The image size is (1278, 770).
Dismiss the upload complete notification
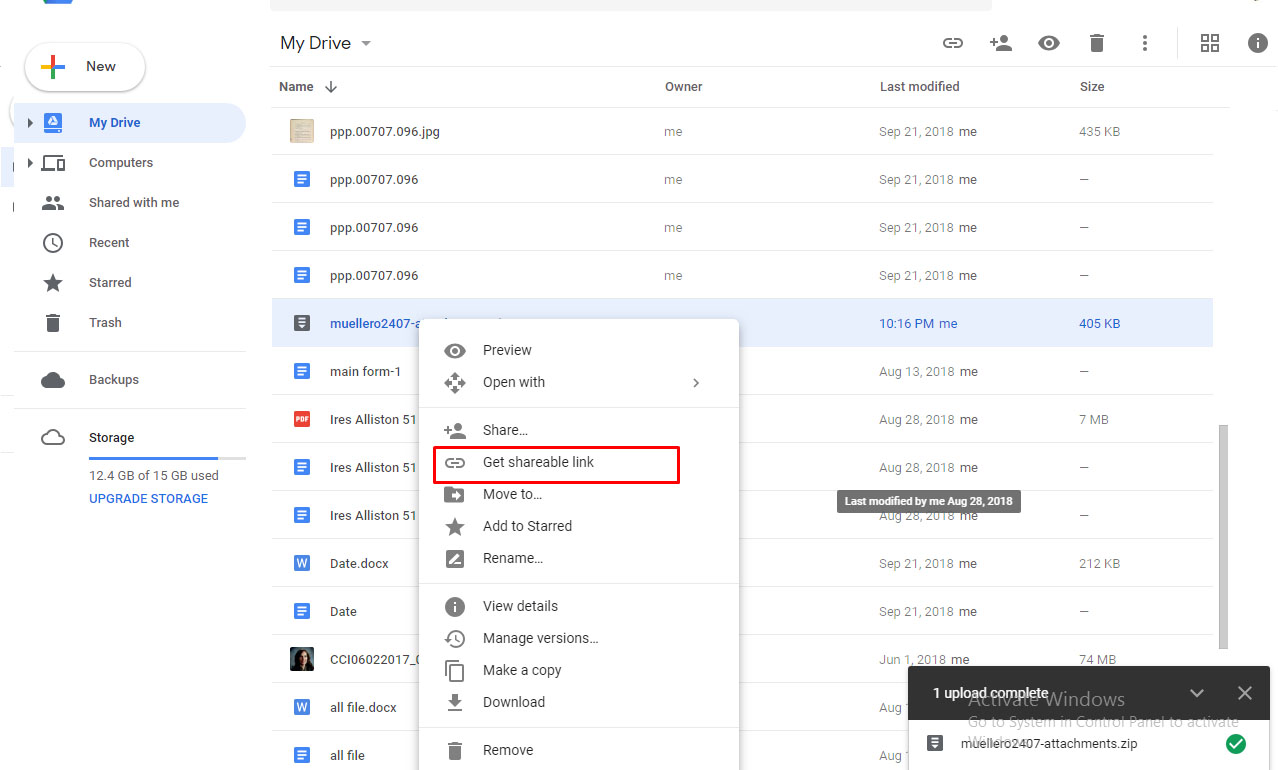coord(1244,692)
